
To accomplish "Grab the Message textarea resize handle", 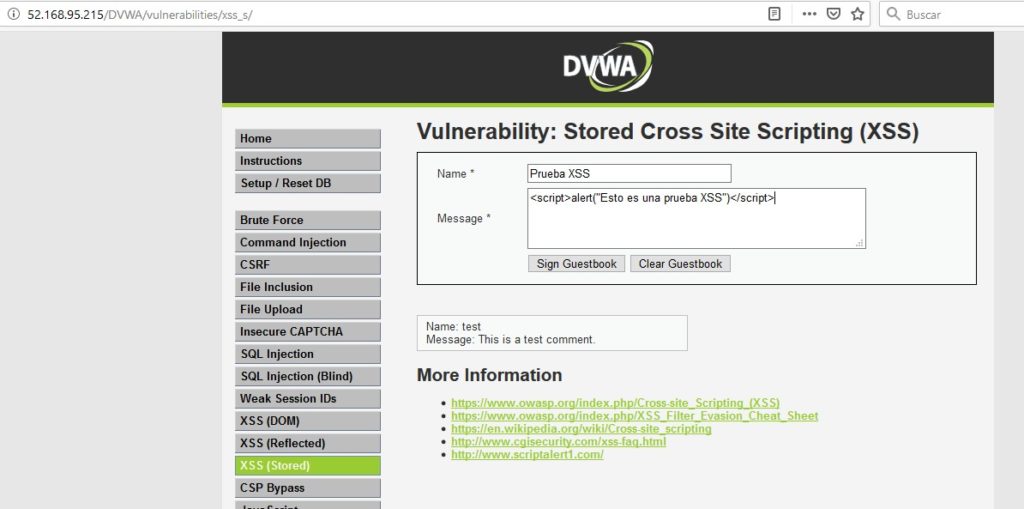I will tap(859, 242).
